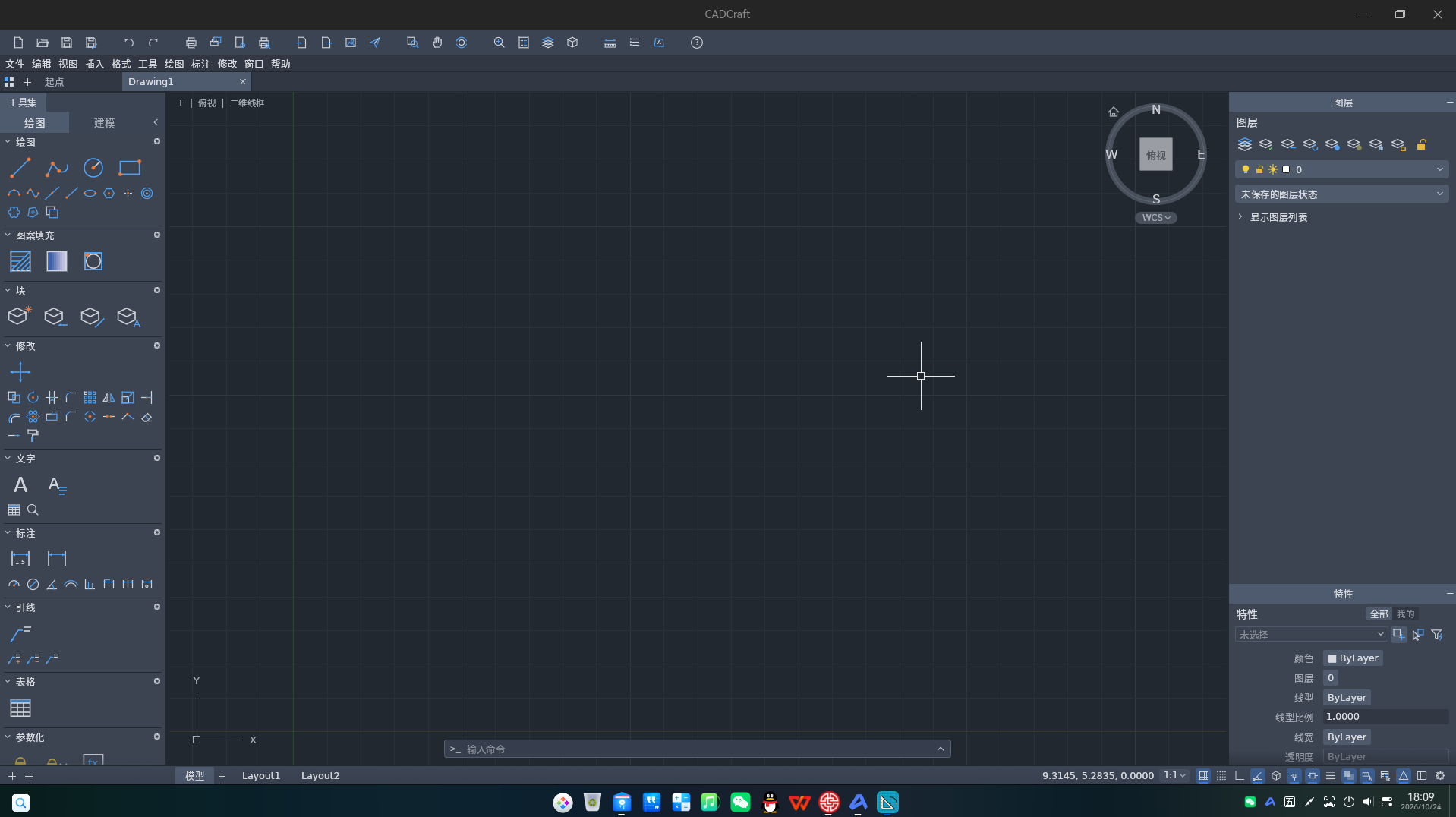Toggle lineweight display in status bar

(x=1331, y=776)
